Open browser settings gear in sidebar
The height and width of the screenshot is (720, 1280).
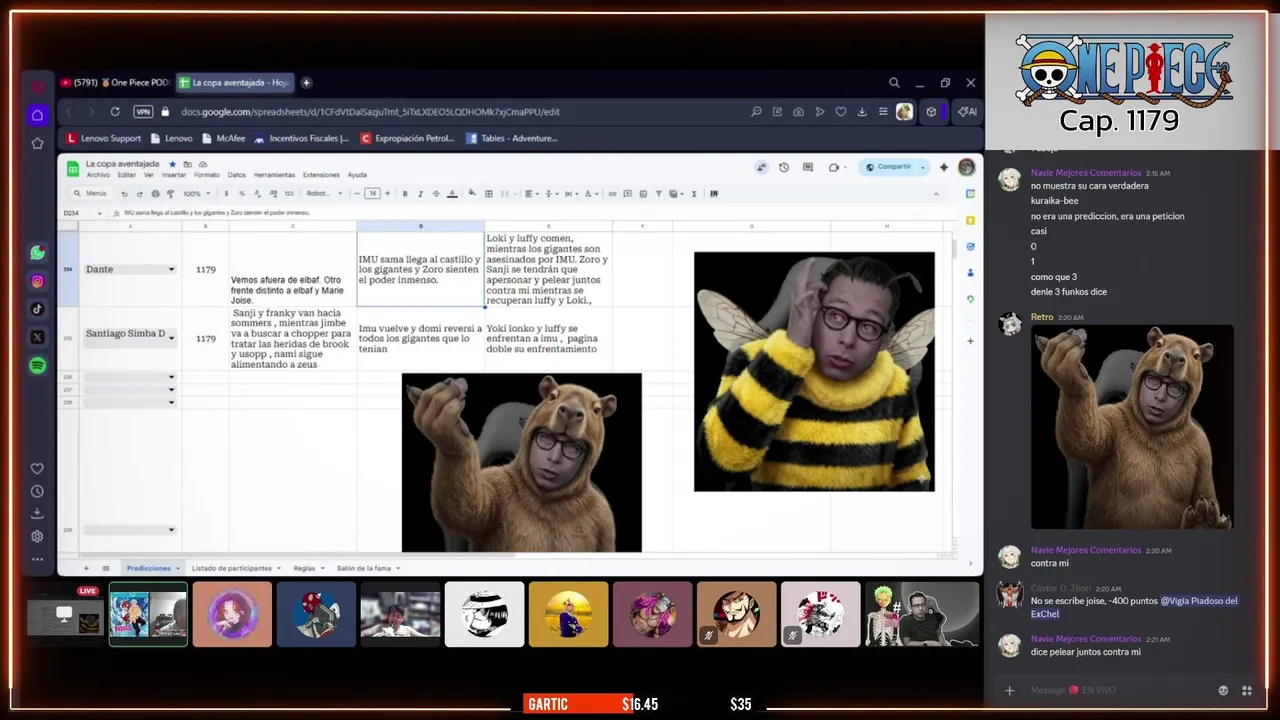(37, 536)
